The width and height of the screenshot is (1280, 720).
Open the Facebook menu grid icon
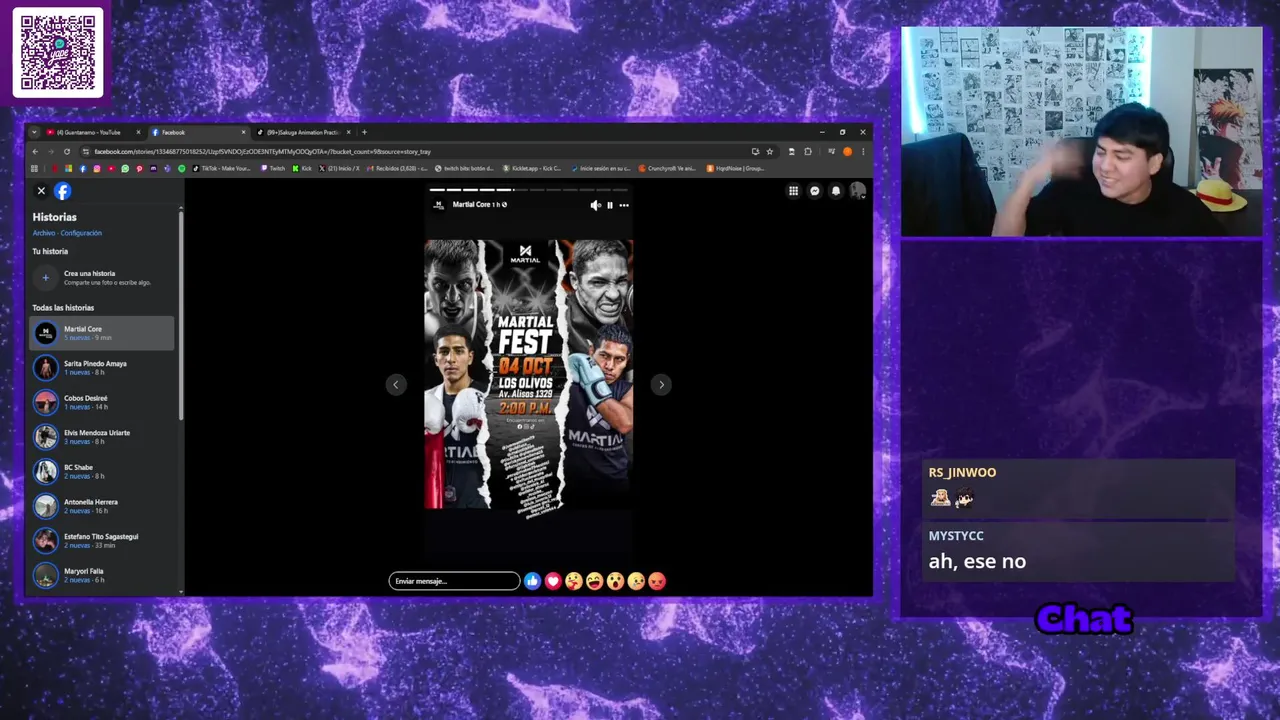click(x=793, y=191)
